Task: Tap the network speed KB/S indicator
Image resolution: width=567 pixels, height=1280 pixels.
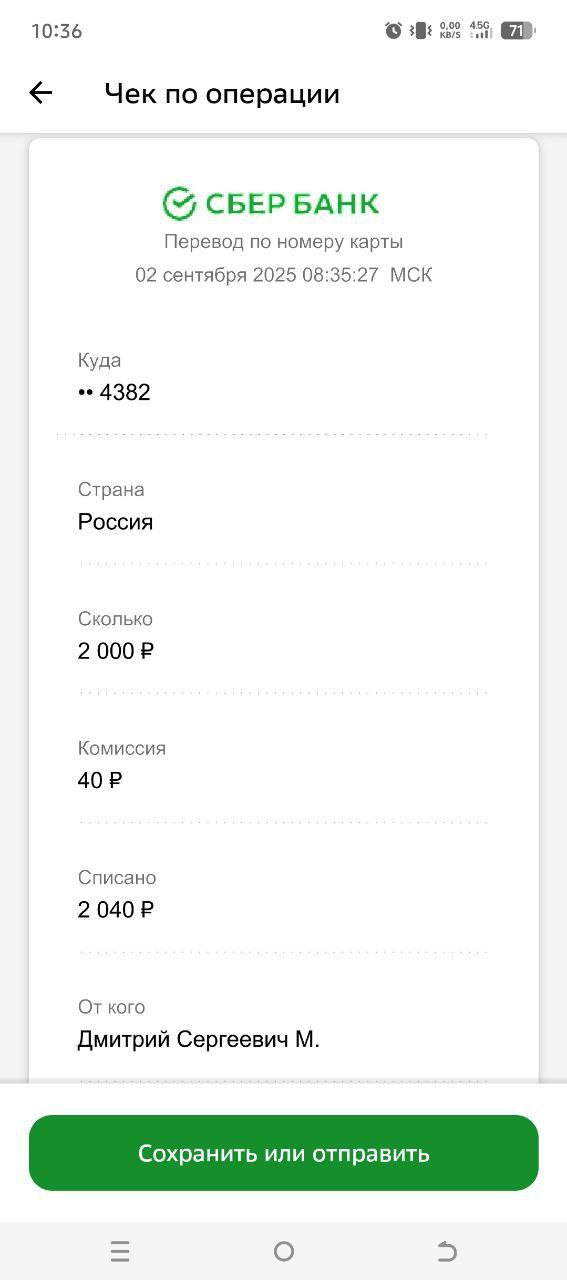Action: [x=450, y=31]
